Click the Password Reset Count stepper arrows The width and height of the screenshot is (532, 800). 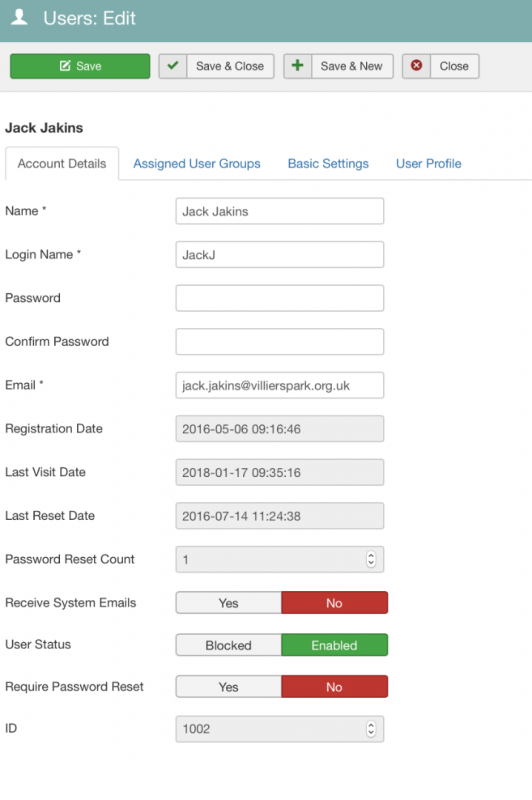(x=371, y=559)
